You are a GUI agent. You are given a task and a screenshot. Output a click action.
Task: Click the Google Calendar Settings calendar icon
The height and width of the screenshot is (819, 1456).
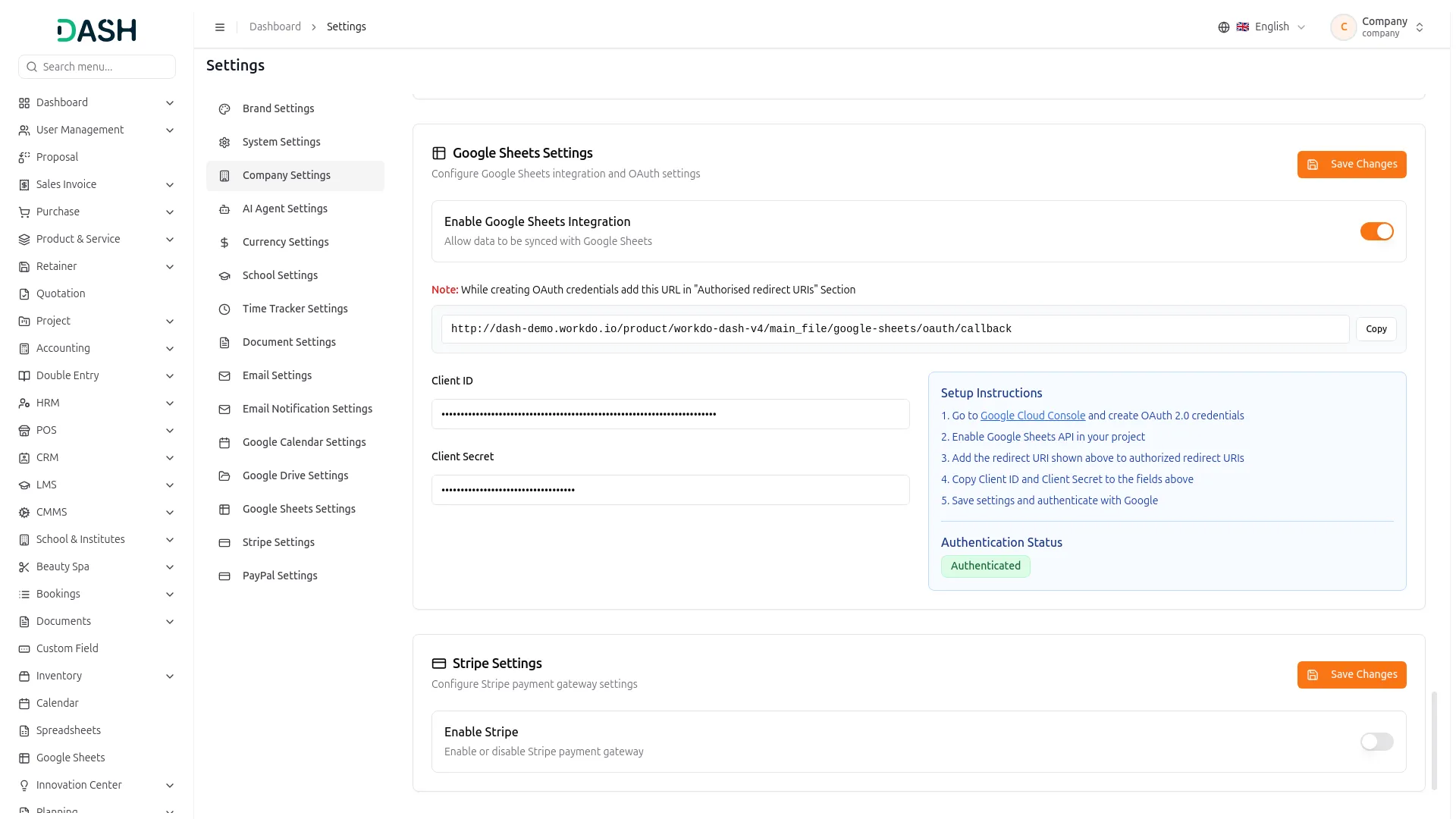coord(224,443)
